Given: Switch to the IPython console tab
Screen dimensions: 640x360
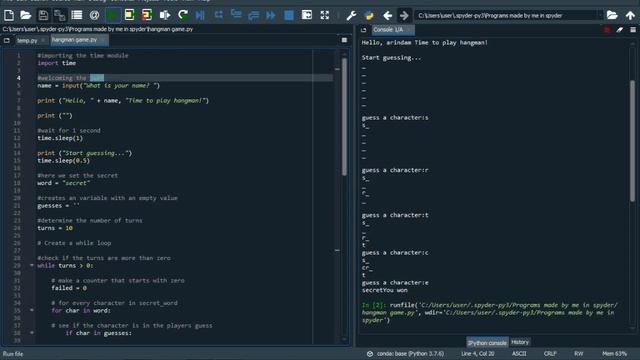Looking at the screenshot, I should point(487,342).
